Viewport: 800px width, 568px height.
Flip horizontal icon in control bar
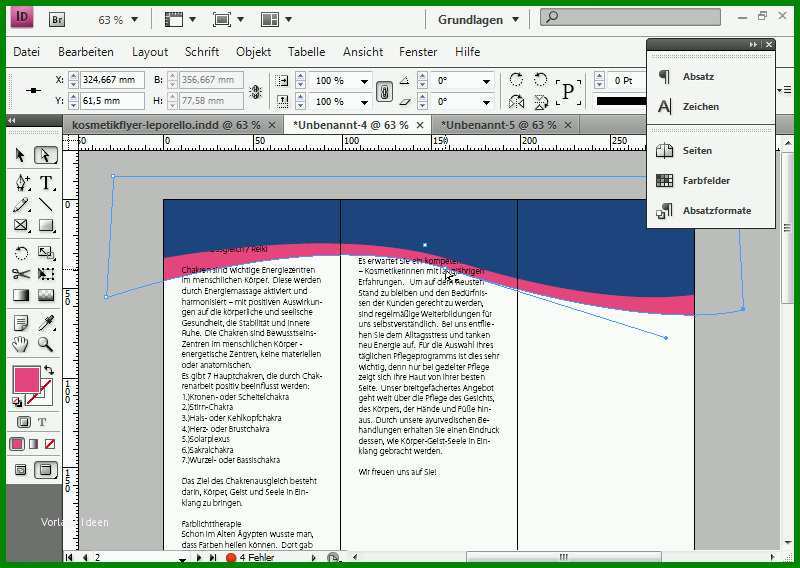click(x=516, y=102)
